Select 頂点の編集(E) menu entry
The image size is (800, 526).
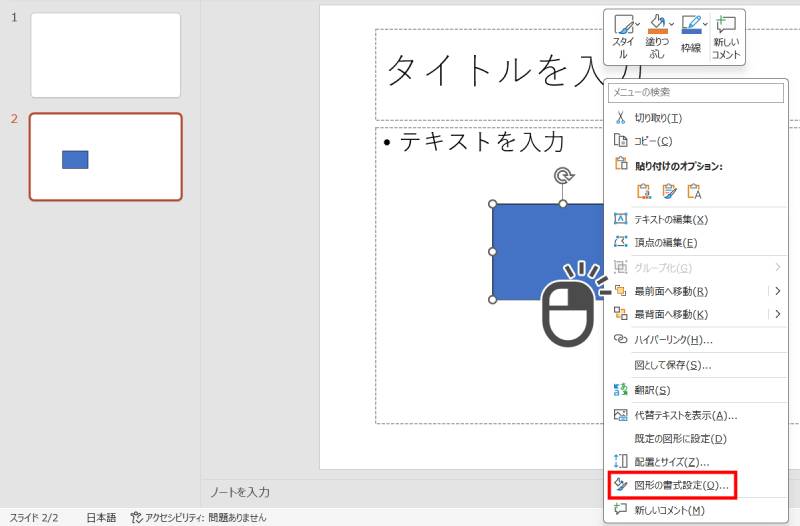click(695, 242)
